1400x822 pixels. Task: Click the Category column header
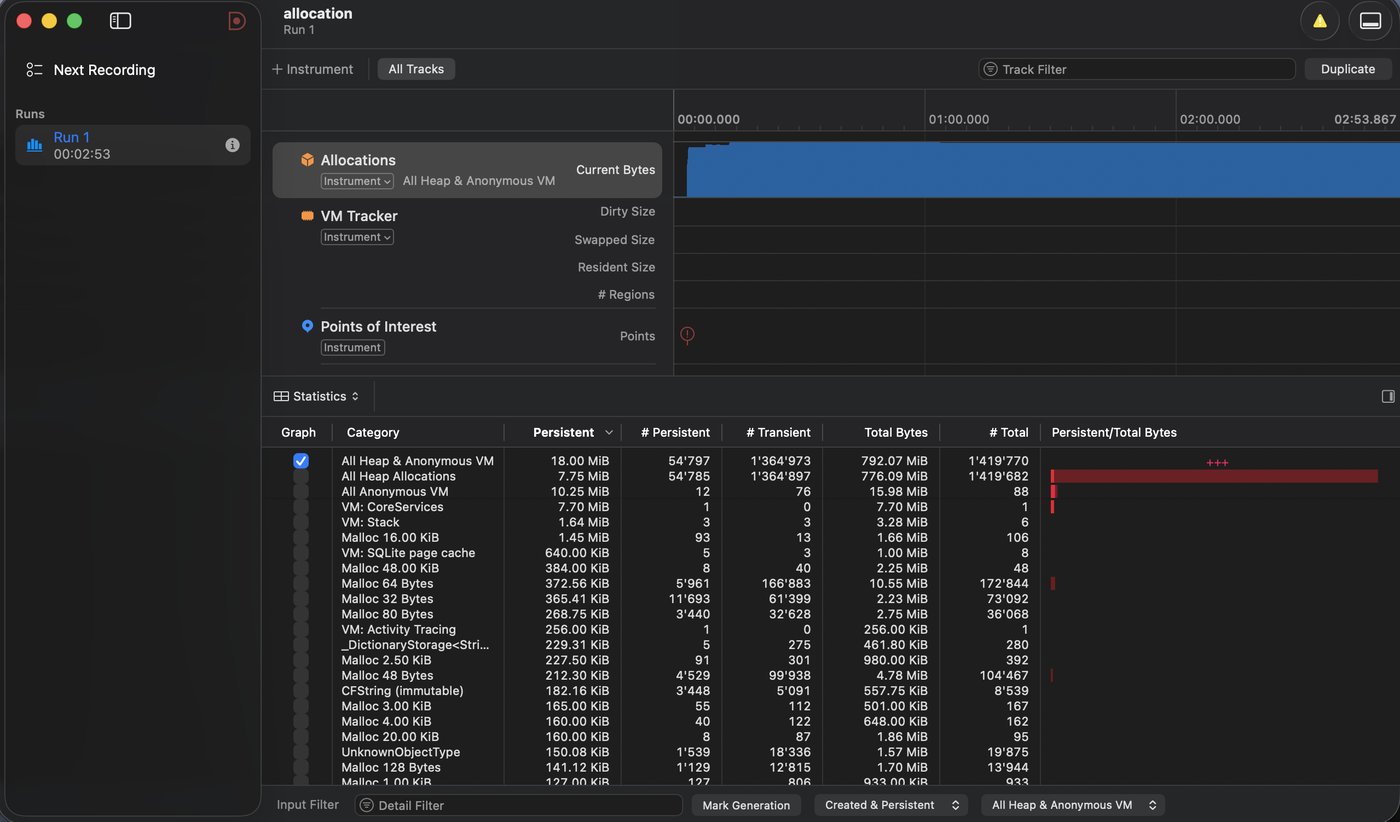click(x=373, y=433)
